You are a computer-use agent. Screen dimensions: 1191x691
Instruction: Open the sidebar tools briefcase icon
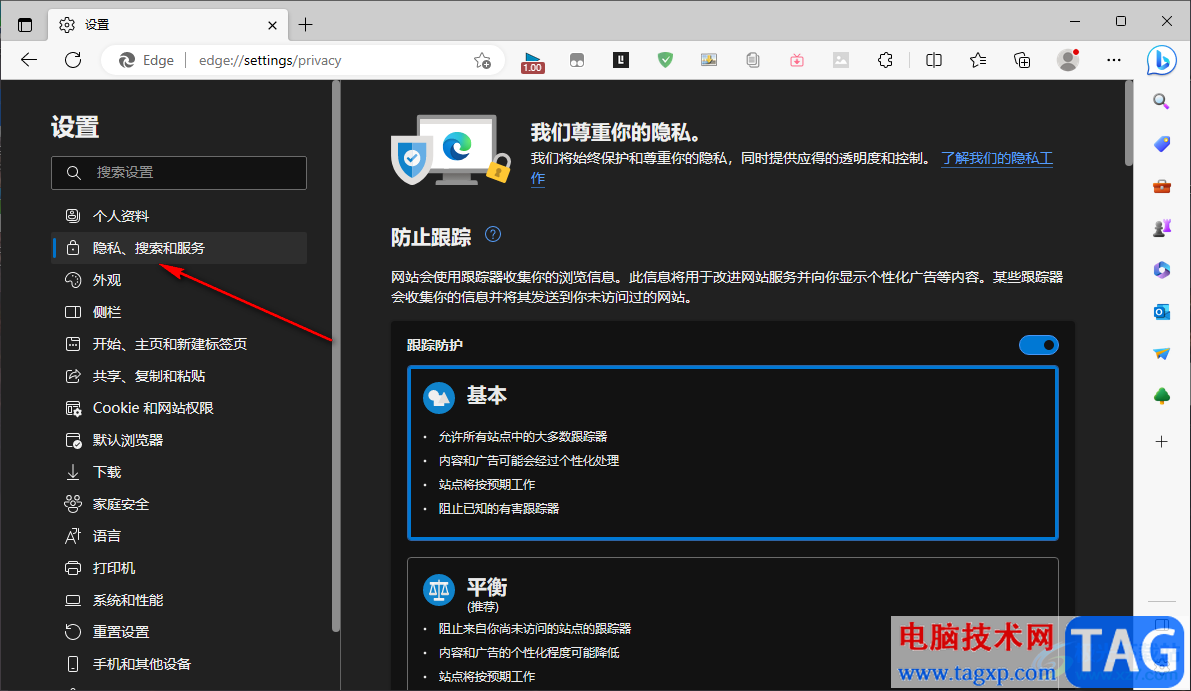point(1161,186)
